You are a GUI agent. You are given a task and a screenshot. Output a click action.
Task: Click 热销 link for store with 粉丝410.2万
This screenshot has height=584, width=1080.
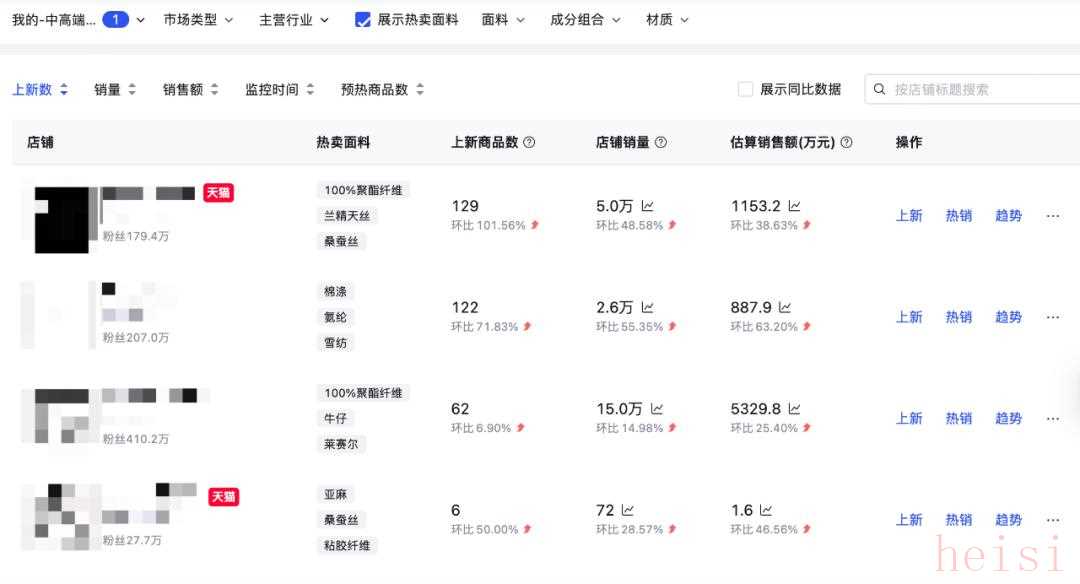pos(958,419)
